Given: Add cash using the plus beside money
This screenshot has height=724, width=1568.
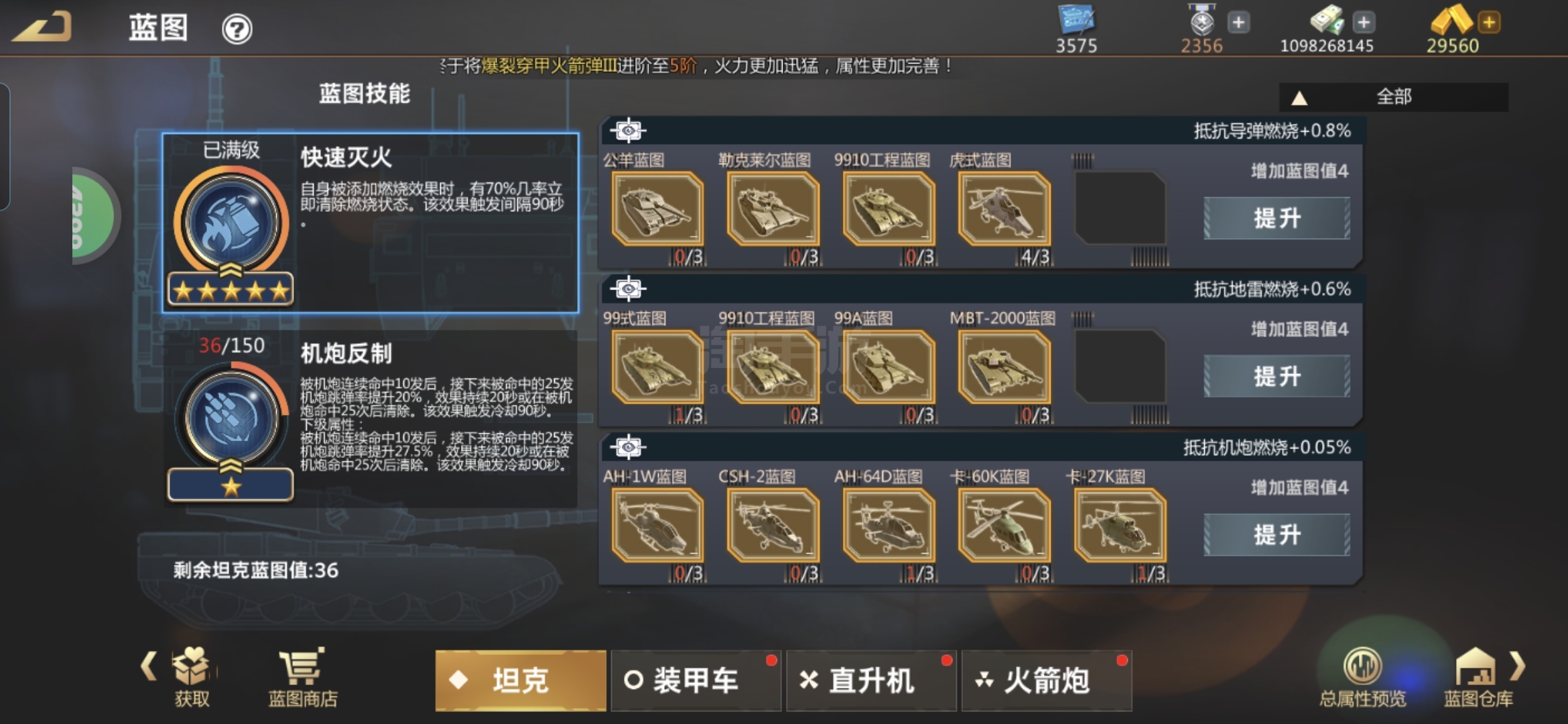Looking at the screenshot, I should [1363, 22].
